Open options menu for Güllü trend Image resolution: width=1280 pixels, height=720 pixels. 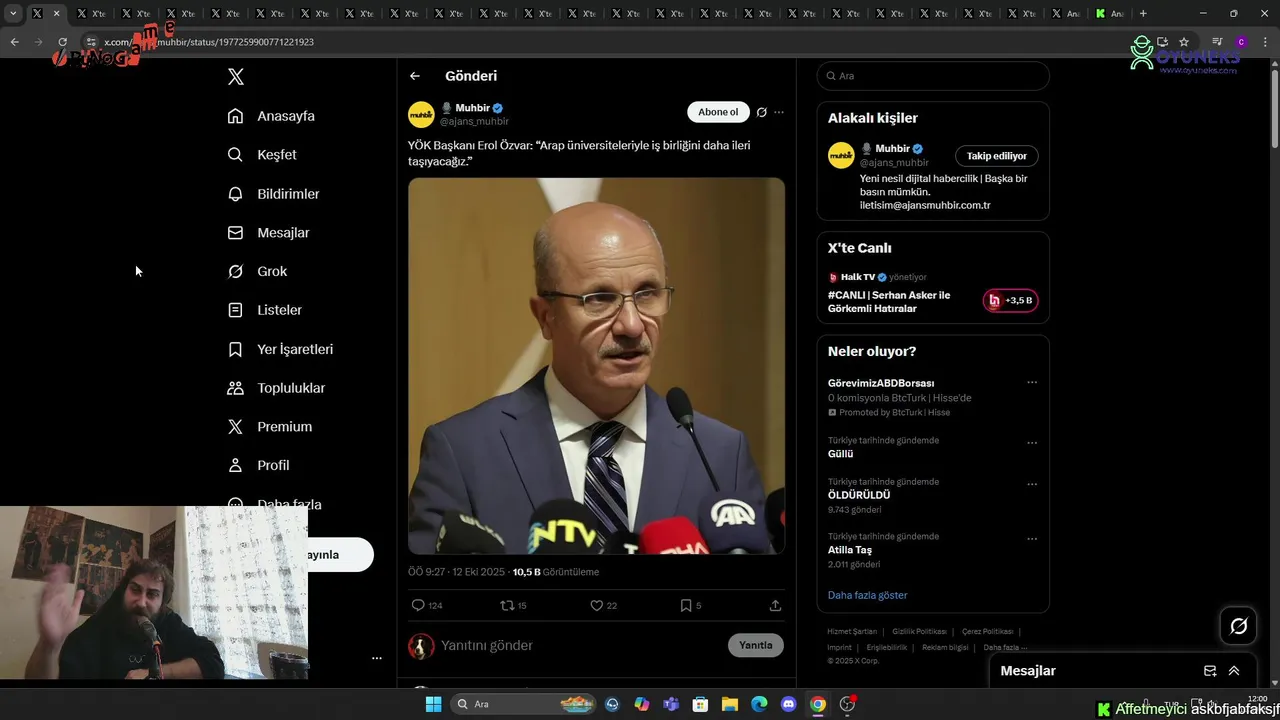[1032, 443]
